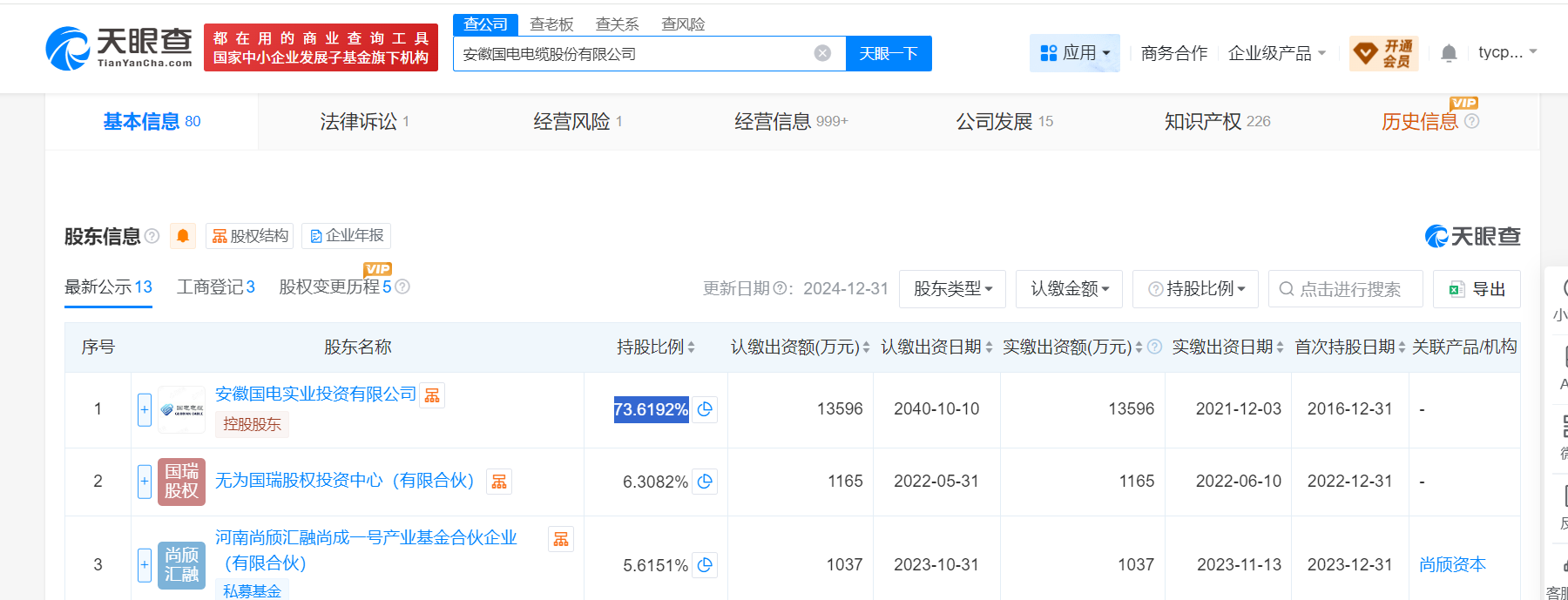1568x600 pixels.
Task: Open the 认缴金额 filter dropdown
Action: click(1069, 289)
